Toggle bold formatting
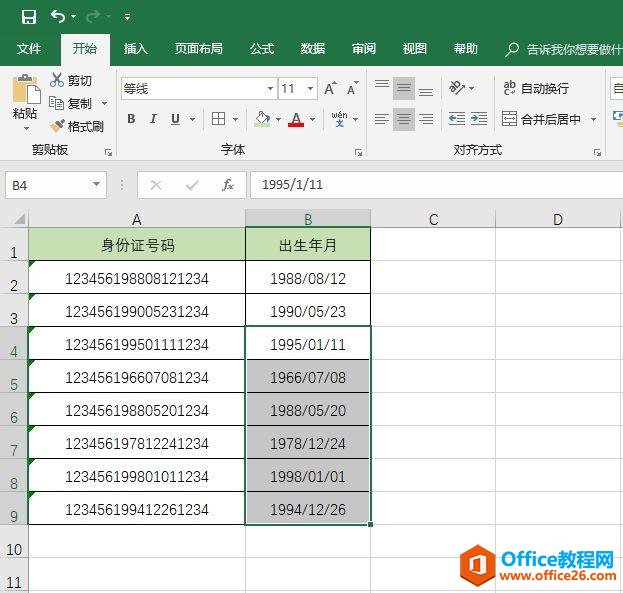The height and width of the screenshot is (593, 623). (x=131, y=118)
